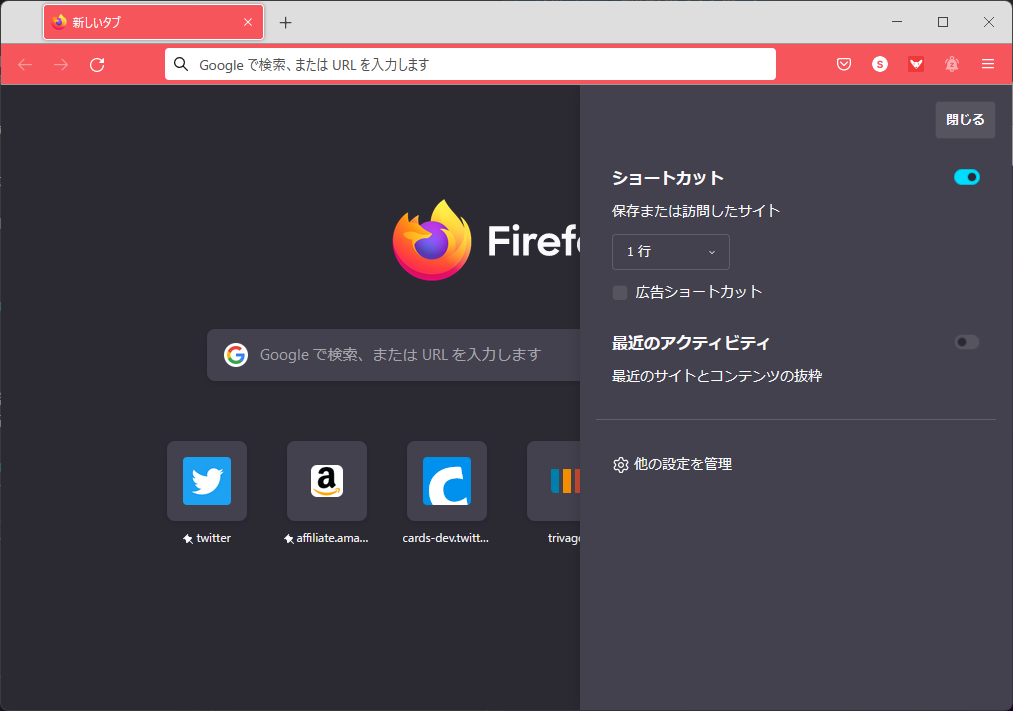This screenshot has width=1013, height=711.
Task: Open the twitter shortcut tile
Action: click(207, 481)
